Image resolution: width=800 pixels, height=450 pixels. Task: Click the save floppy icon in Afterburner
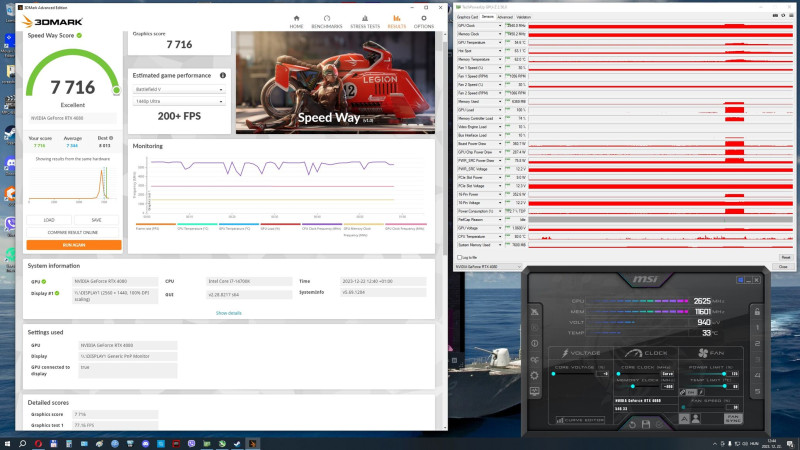point(645,424)
